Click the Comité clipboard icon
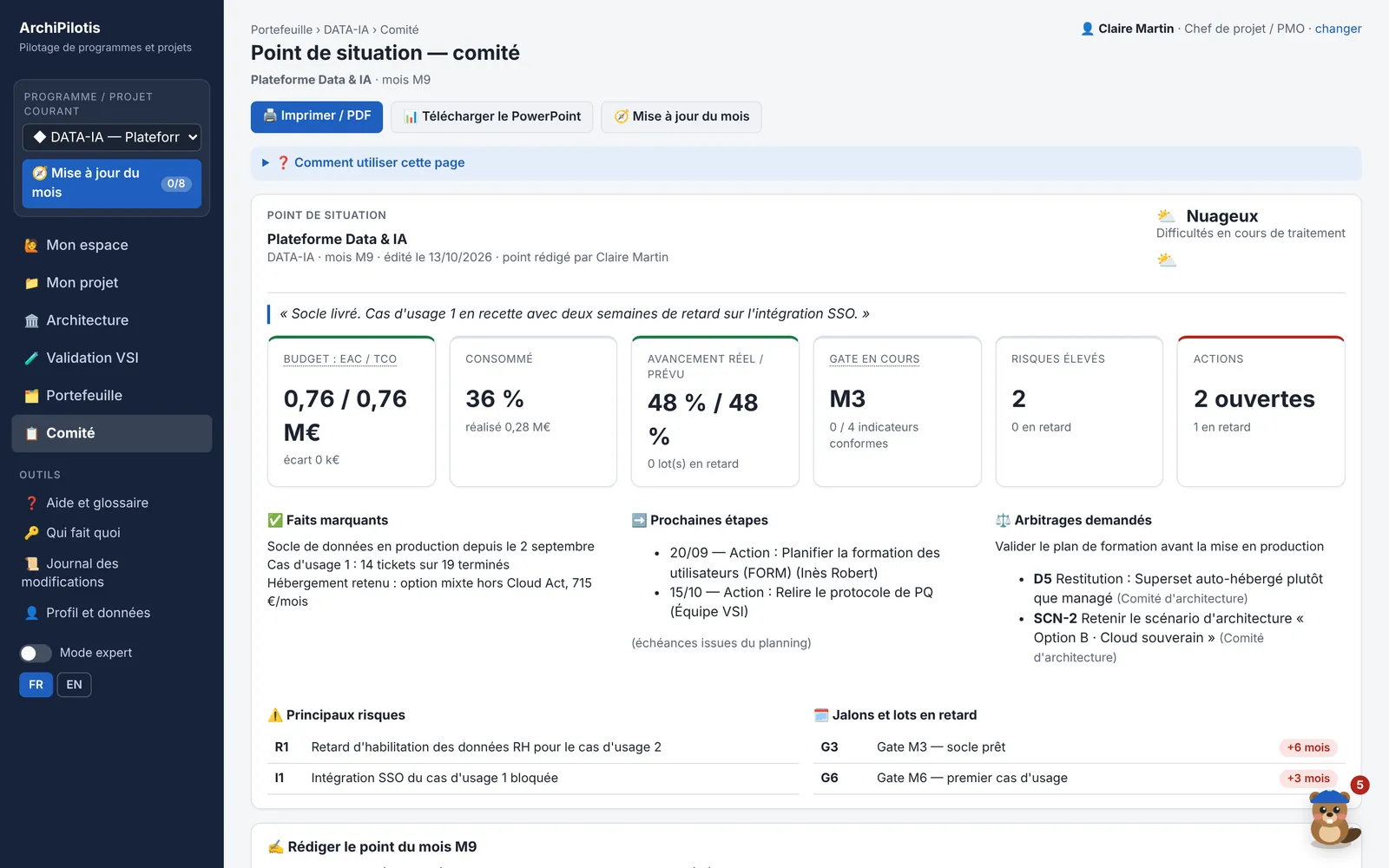This screenshot has width=1389, height=868. pyautogui.click(x=32, y=433)
